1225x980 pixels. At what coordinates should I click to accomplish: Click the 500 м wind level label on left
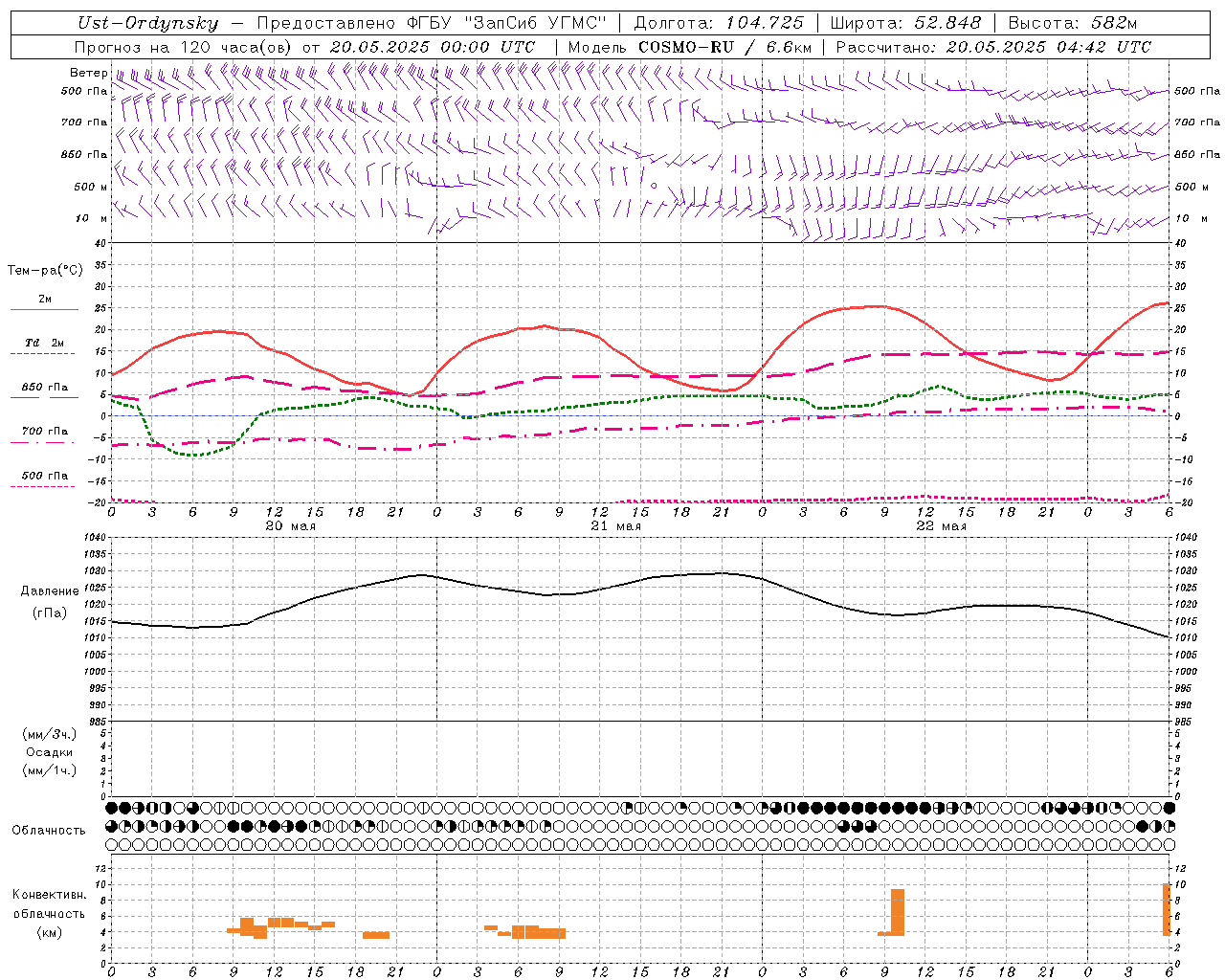(91, 187)
